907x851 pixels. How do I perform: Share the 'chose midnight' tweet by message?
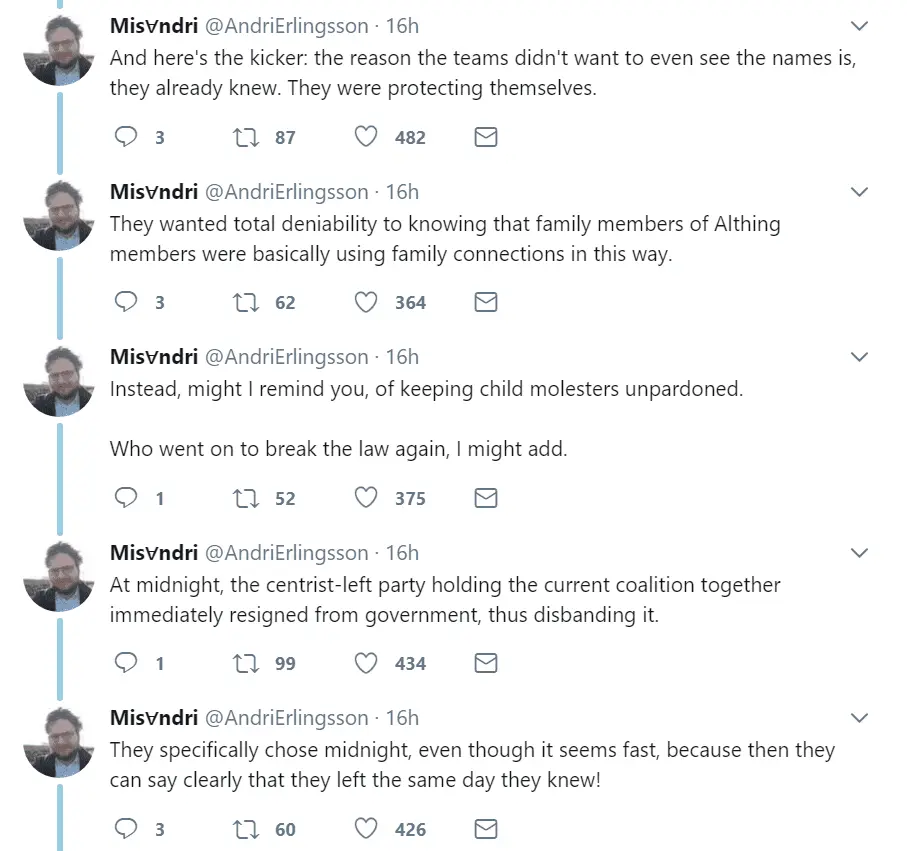coord(485,829)
